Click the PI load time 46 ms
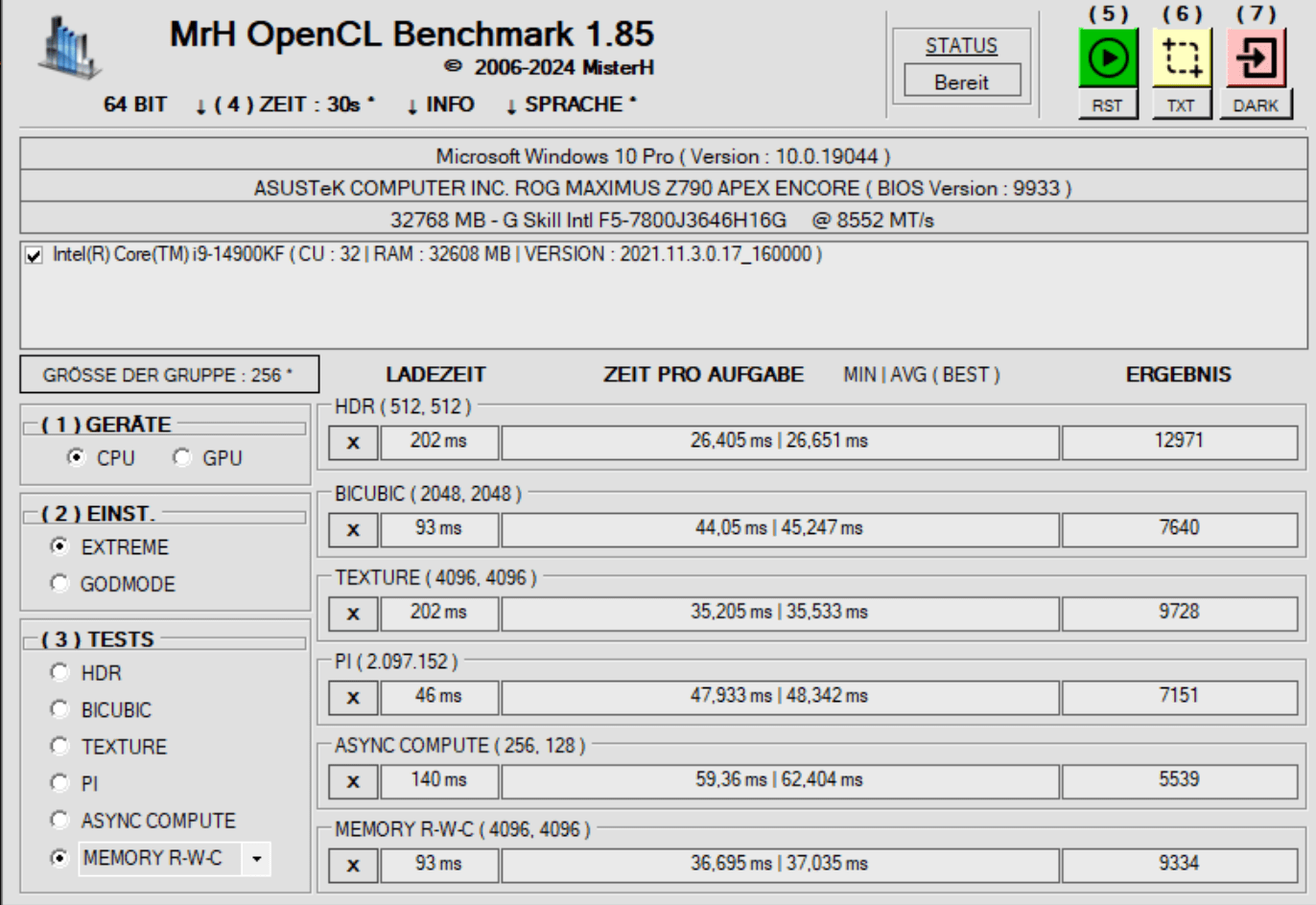The image size is (1316, 905). tap(439, 697)
